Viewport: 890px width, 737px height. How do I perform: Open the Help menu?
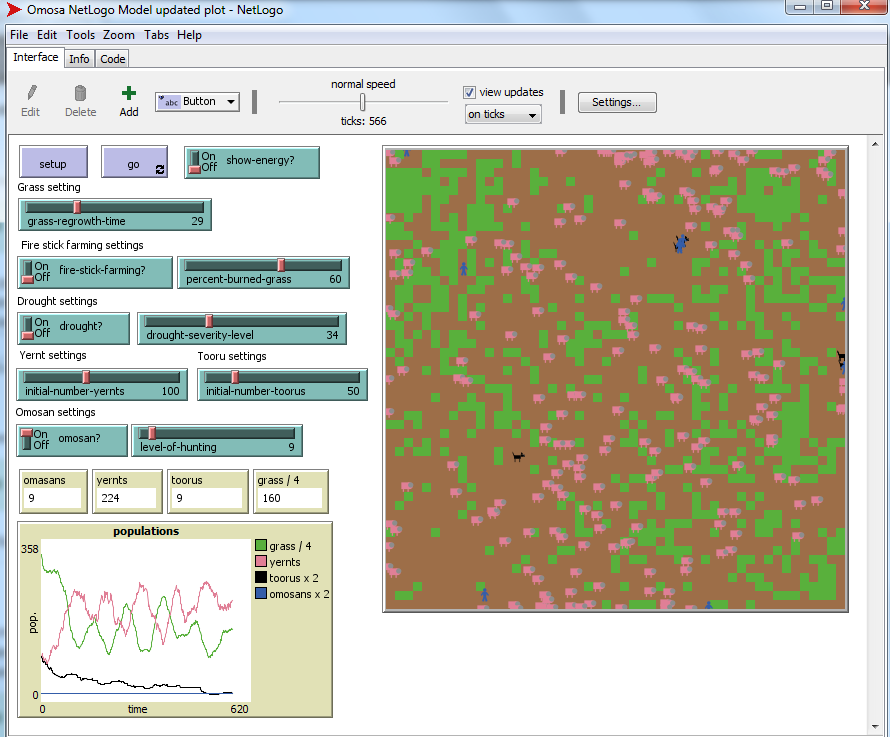tap(189, 35)
